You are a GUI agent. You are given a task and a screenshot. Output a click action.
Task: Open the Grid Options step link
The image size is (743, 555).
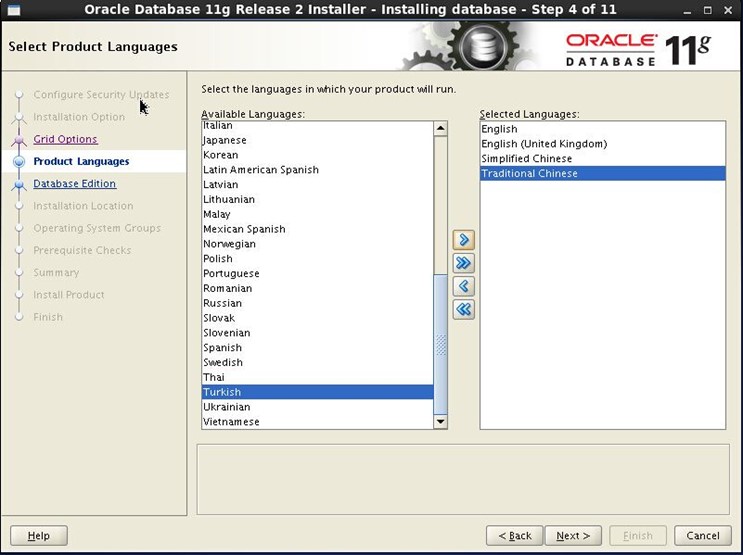(65, 139)
